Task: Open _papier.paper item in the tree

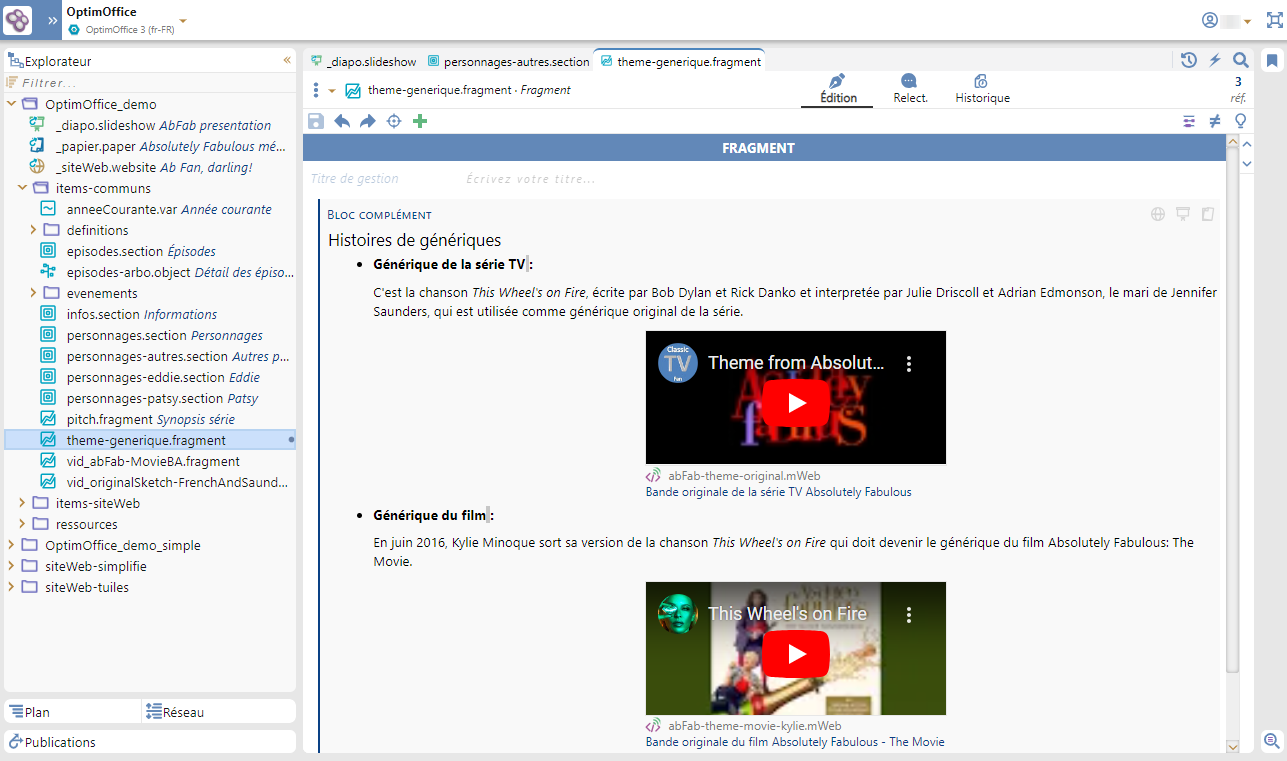Action: [158, 146]
